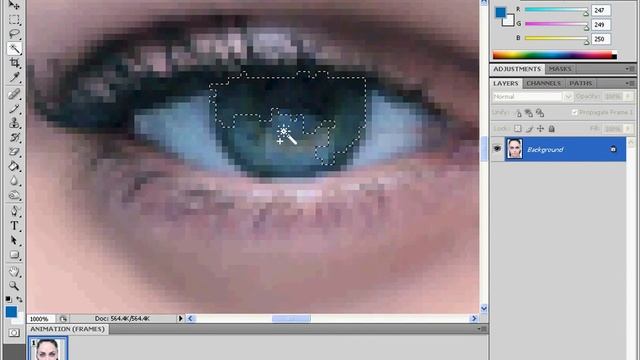Switch to the Masks tab
Image resolution: width=640 pixels, height=360 pixels.
[x=560, y=69]
